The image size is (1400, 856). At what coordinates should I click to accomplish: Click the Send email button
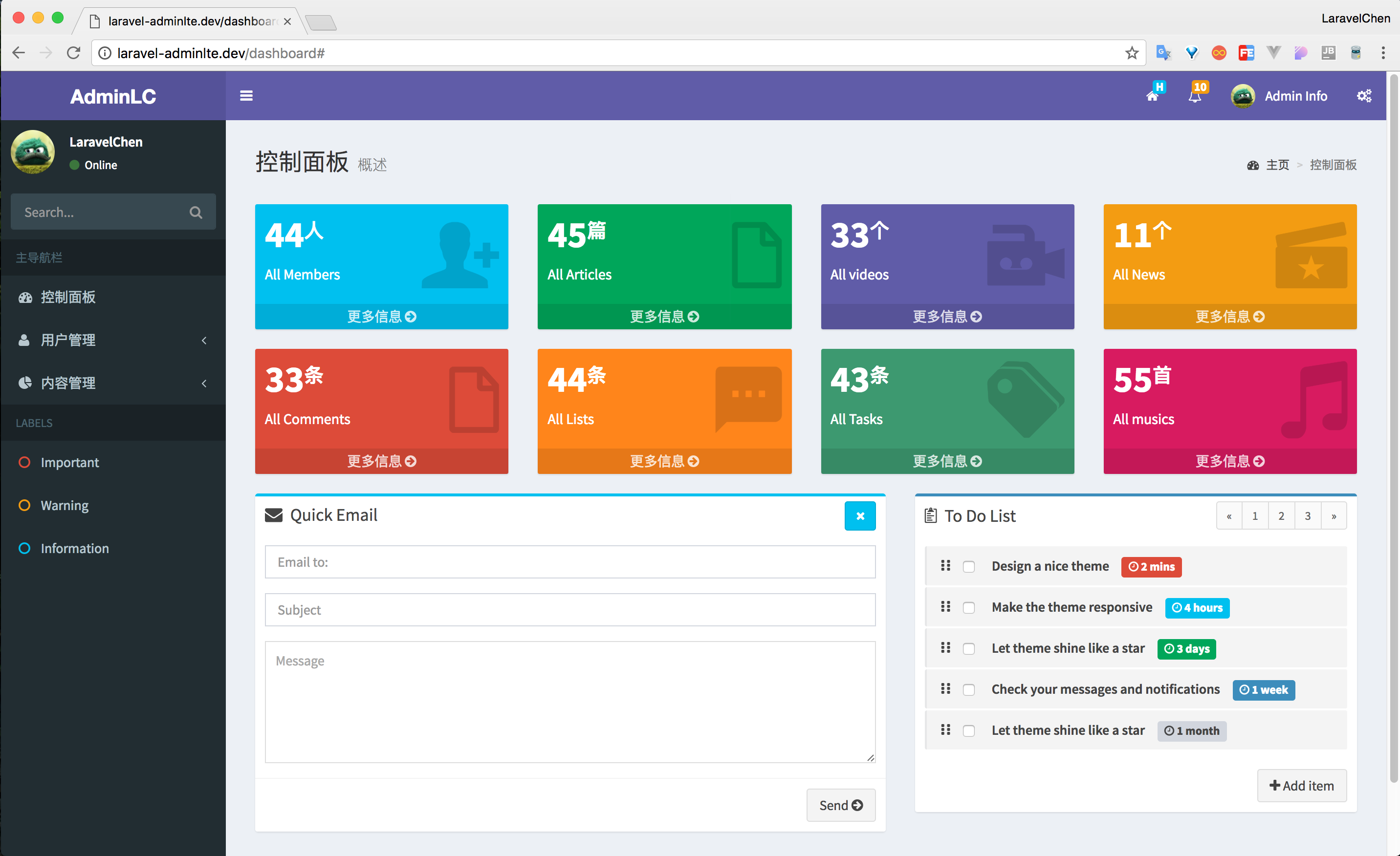click(x=841, y=805)
